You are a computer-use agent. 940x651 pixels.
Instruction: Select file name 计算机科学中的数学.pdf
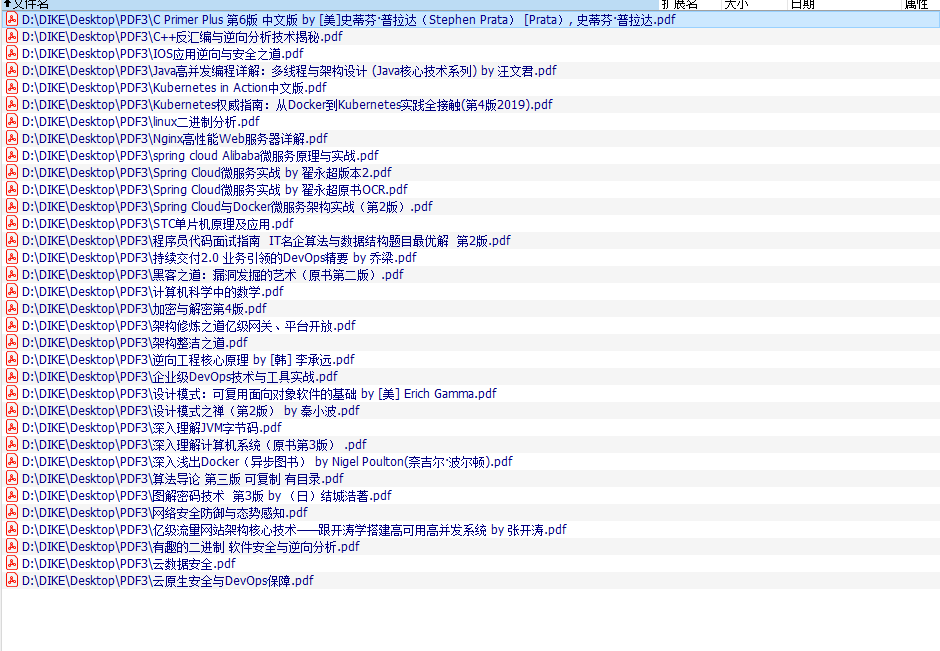153,291
